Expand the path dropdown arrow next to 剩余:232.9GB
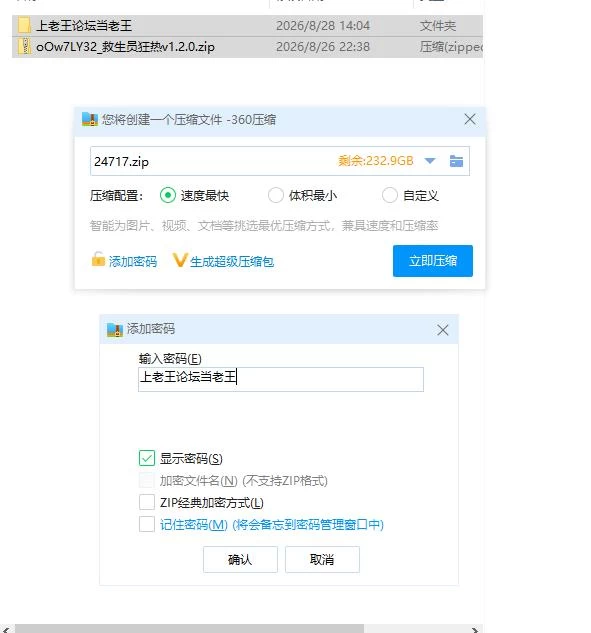 point(430,161)
